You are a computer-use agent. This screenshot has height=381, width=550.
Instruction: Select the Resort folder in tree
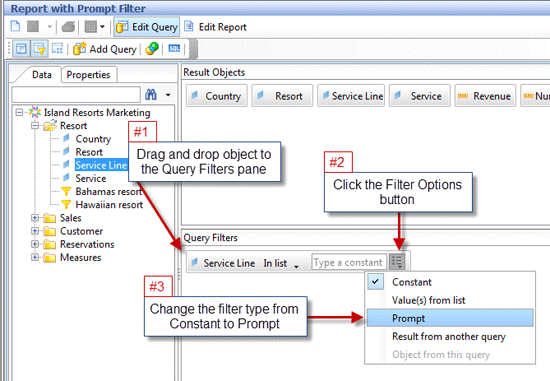point(73,126)
